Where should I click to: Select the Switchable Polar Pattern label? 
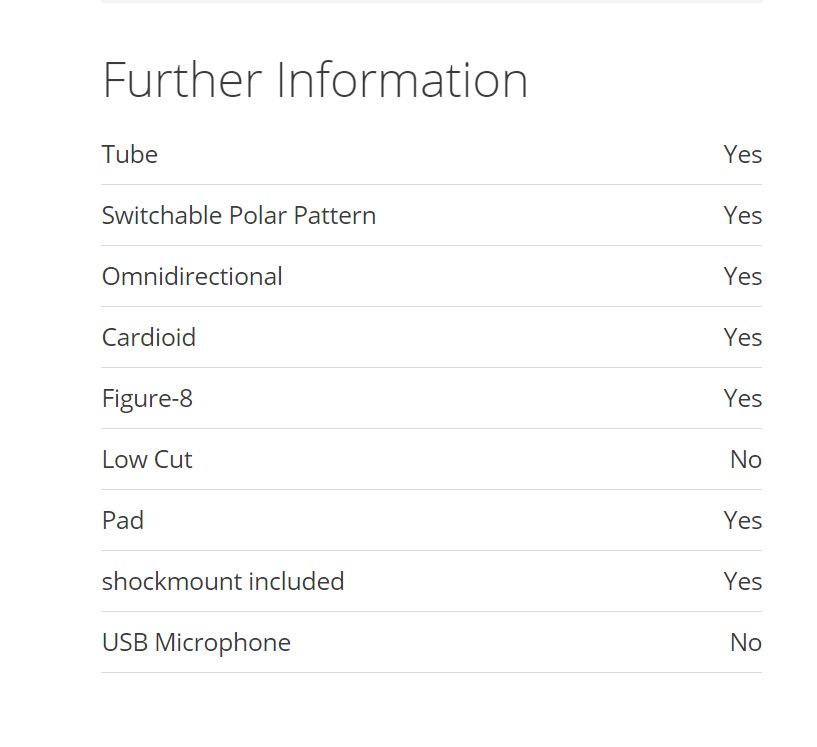pyautogui.click(x=239, y=215)
